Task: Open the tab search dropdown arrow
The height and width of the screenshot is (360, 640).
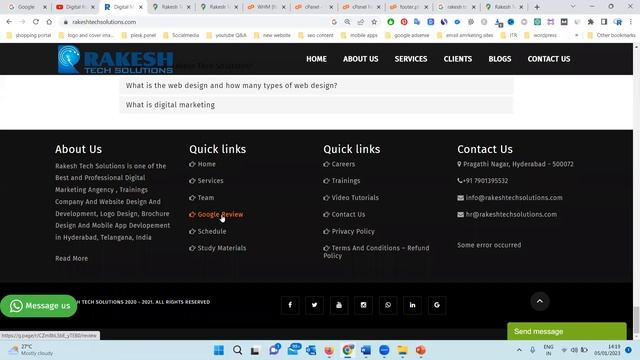Action: (572, 7)
